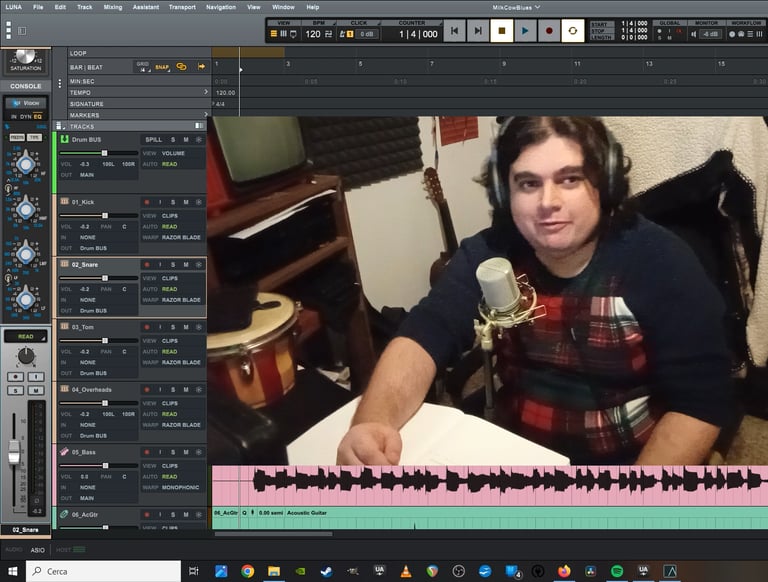Expand the MARKERS ruler row

[206, 115]
